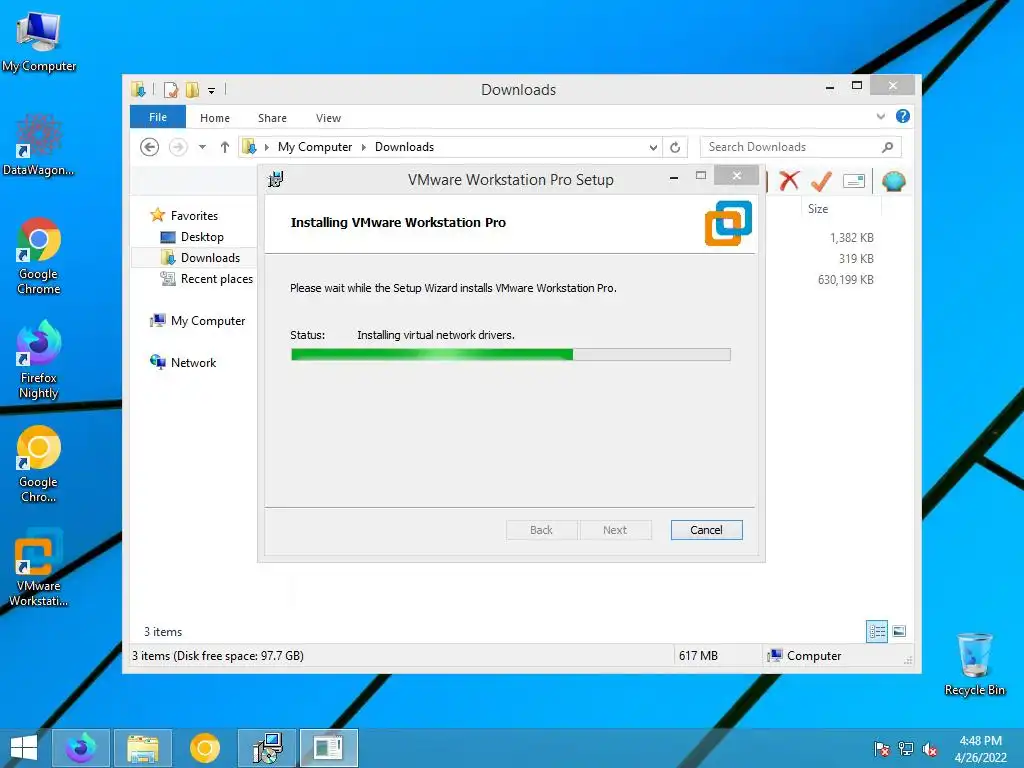Expand the ribbon with the chevron

(881, 117)
